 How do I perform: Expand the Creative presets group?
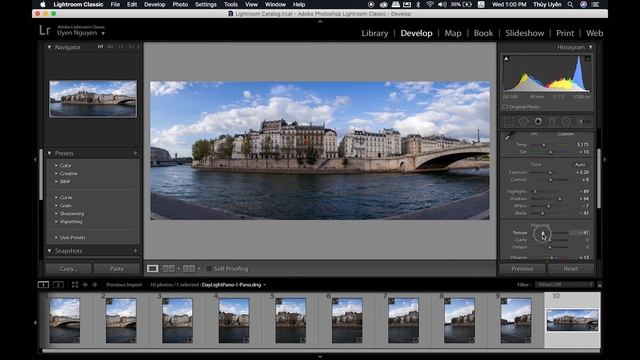(x=56, y=173)
